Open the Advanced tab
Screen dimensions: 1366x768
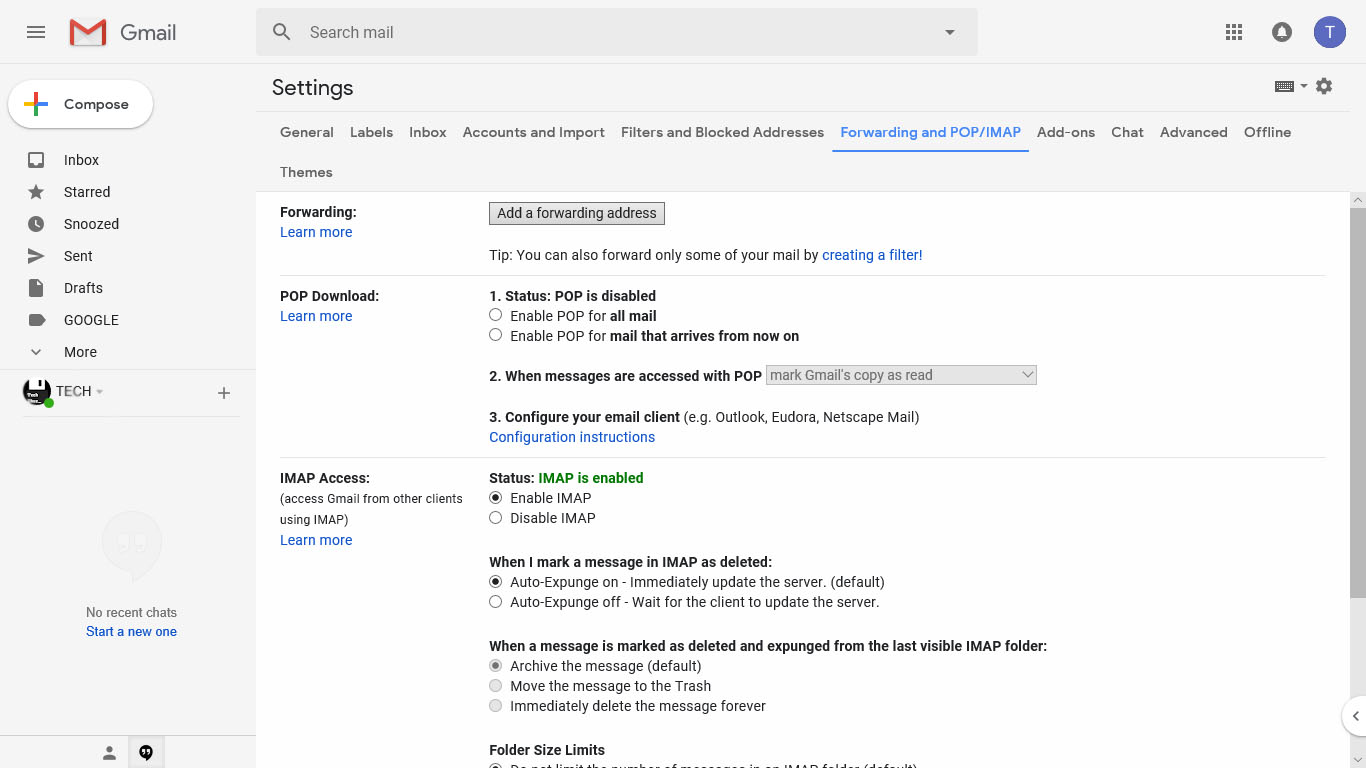coord(1194,132)
